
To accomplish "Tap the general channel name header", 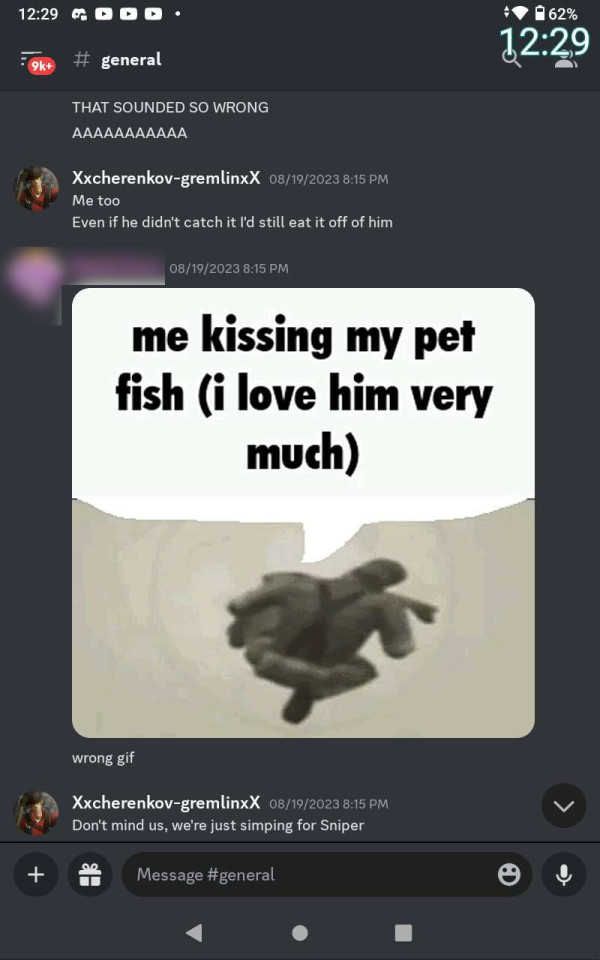I will tap(131, 59).
